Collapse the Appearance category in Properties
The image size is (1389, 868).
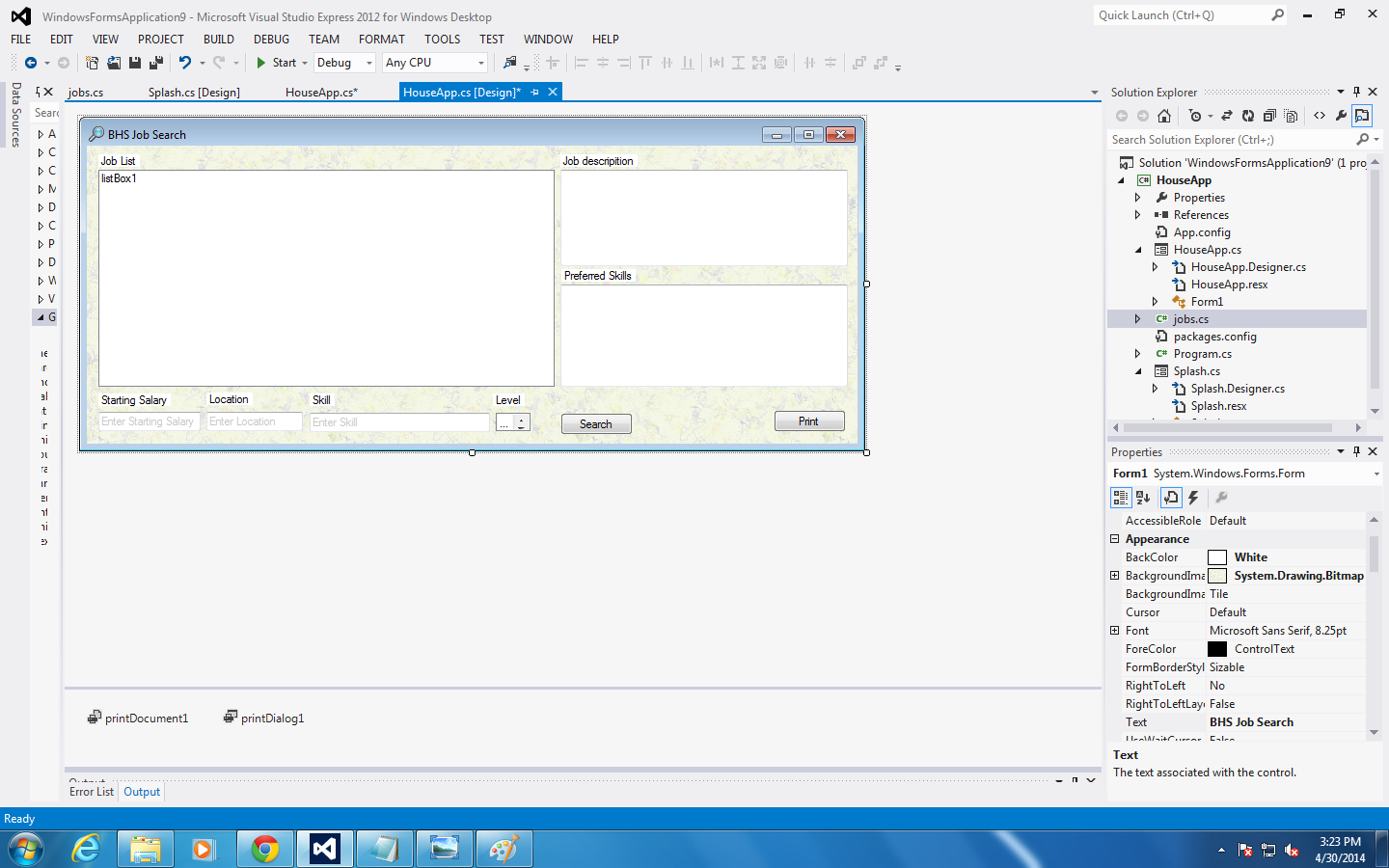[1115, 539]
